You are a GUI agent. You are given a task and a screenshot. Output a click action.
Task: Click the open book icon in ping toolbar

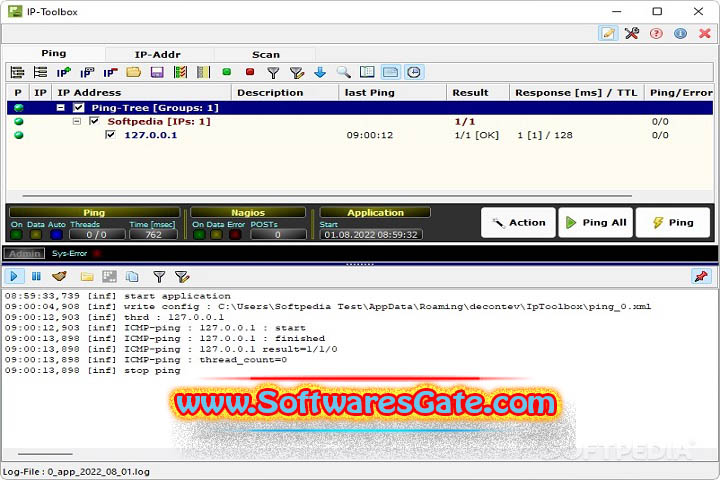coord(367,72)
